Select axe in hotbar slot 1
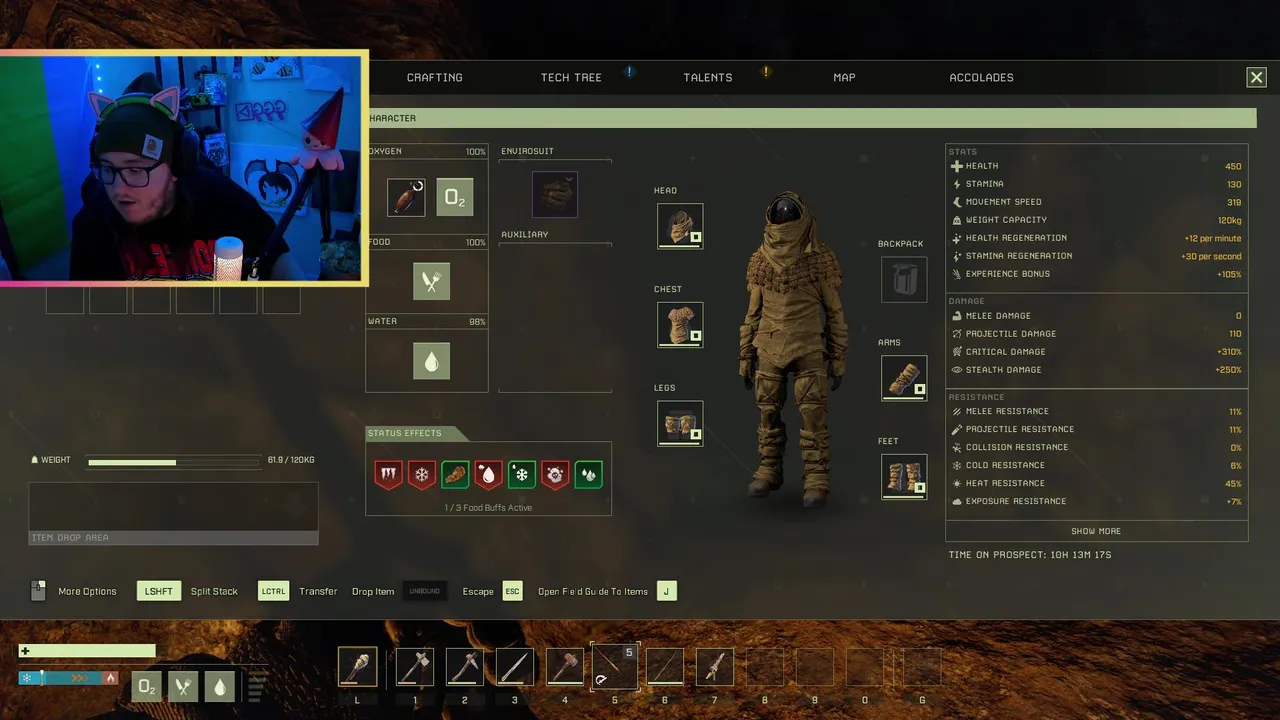 tap(415, 667)
